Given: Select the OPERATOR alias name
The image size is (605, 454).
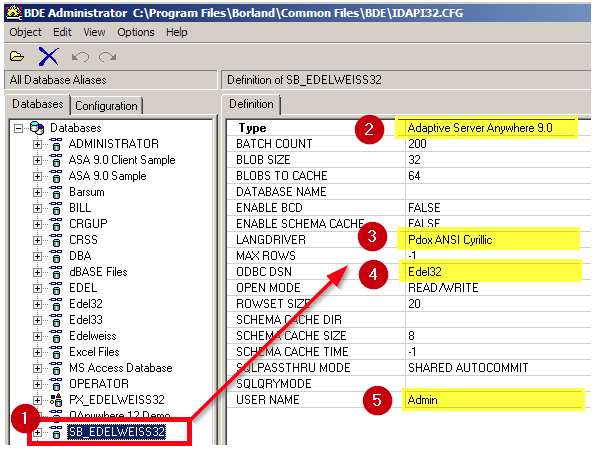Looking at the screenshot, I should [99, 384].
